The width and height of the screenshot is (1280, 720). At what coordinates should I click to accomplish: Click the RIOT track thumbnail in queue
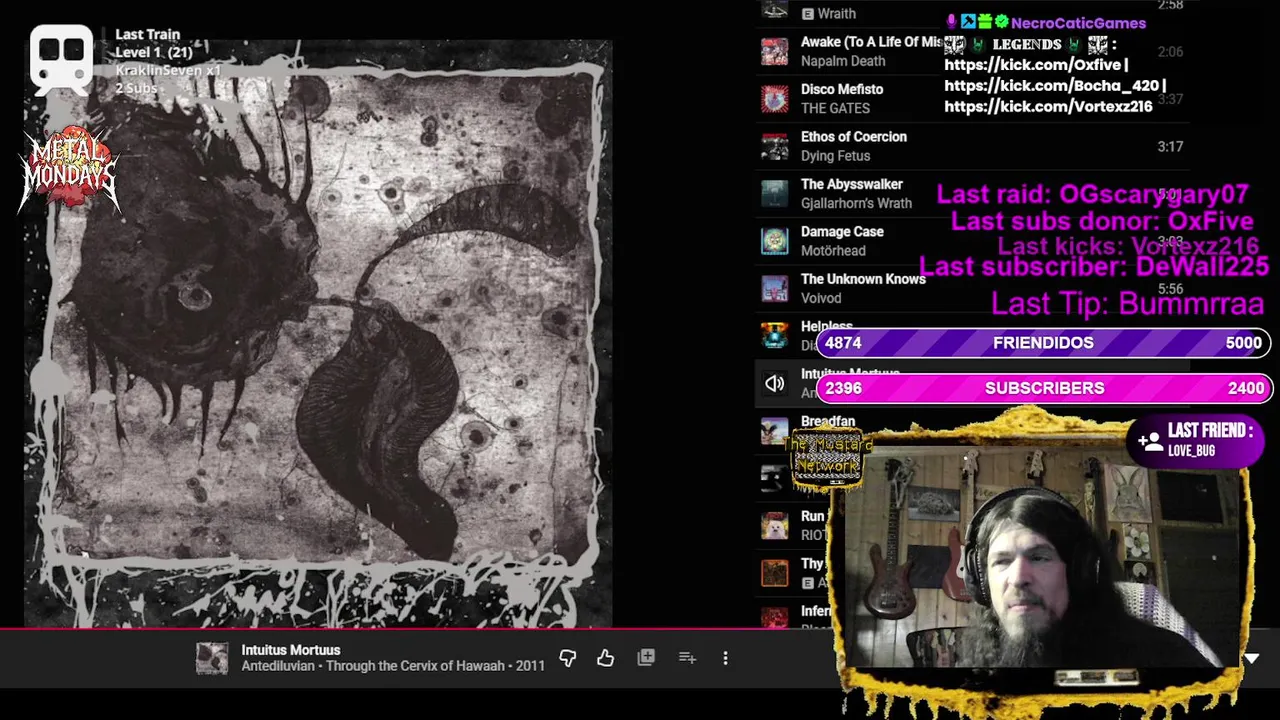coord(775,526)
